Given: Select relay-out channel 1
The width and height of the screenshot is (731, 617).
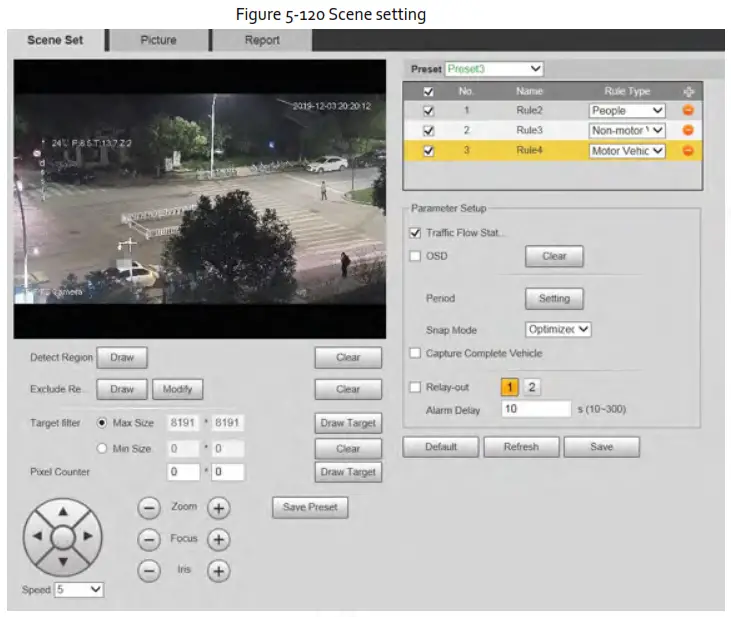Looking at the screenshot, I should coord(510,387).
